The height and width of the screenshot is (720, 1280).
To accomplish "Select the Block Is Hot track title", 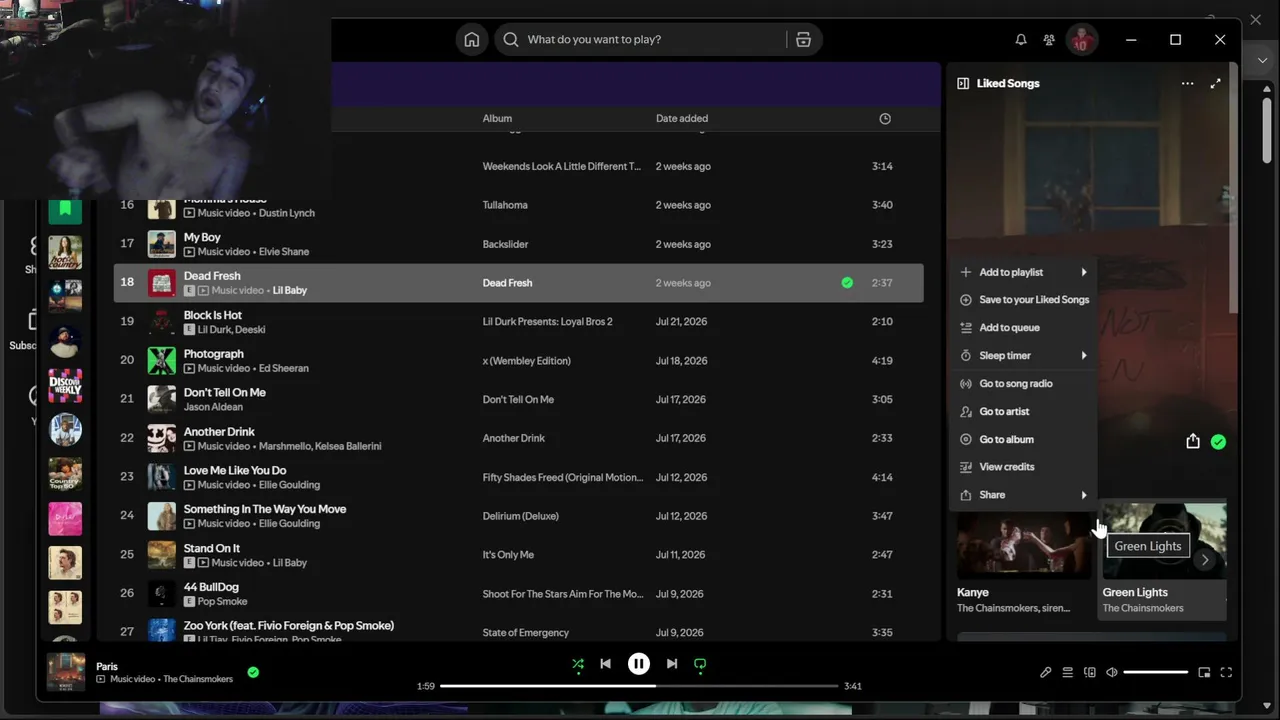I will point(213,315).
